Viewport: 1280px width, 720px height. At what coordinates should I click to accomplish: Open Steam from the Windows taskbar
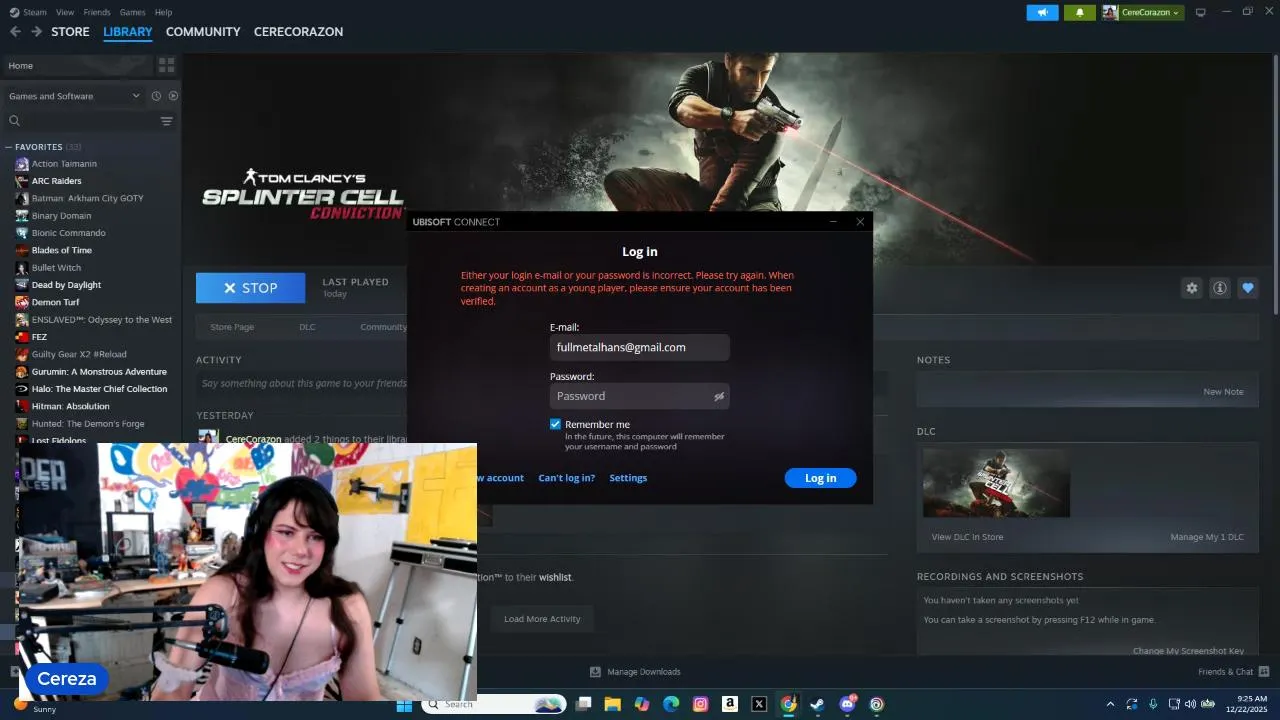817,704
